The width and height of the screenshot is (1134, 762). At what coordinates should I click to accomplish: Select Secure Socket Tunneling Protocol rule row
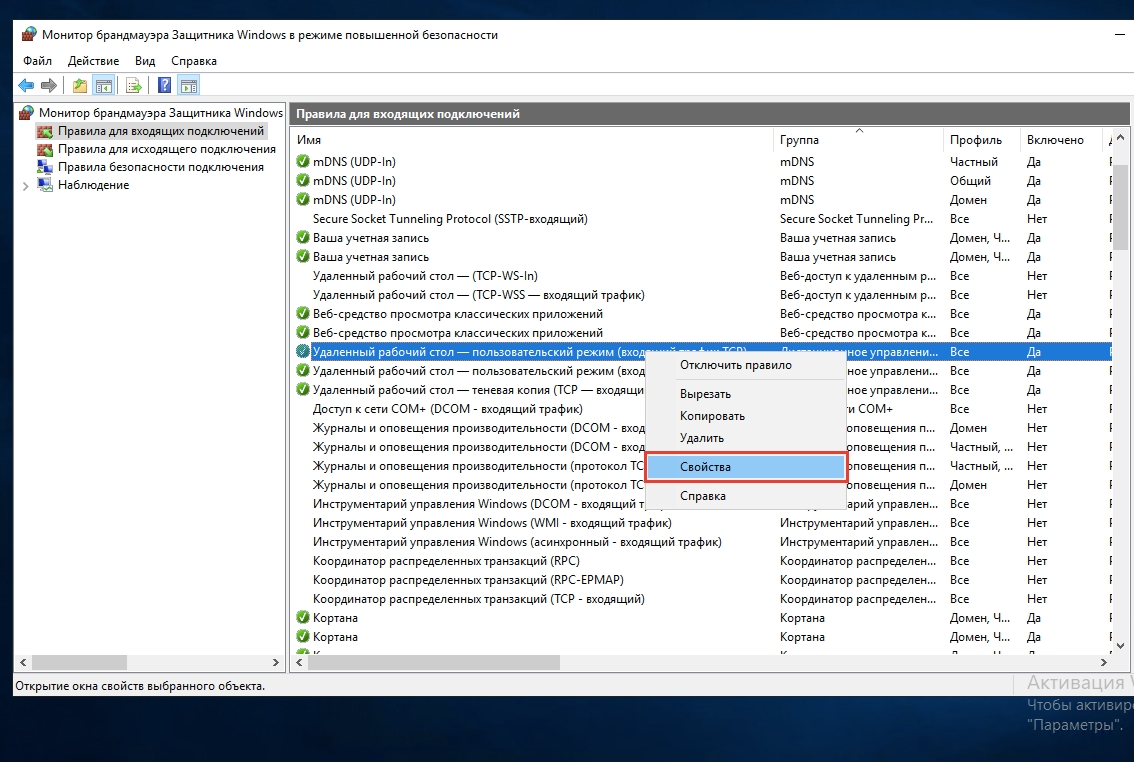pyautogui.click(x=450, y=219)
